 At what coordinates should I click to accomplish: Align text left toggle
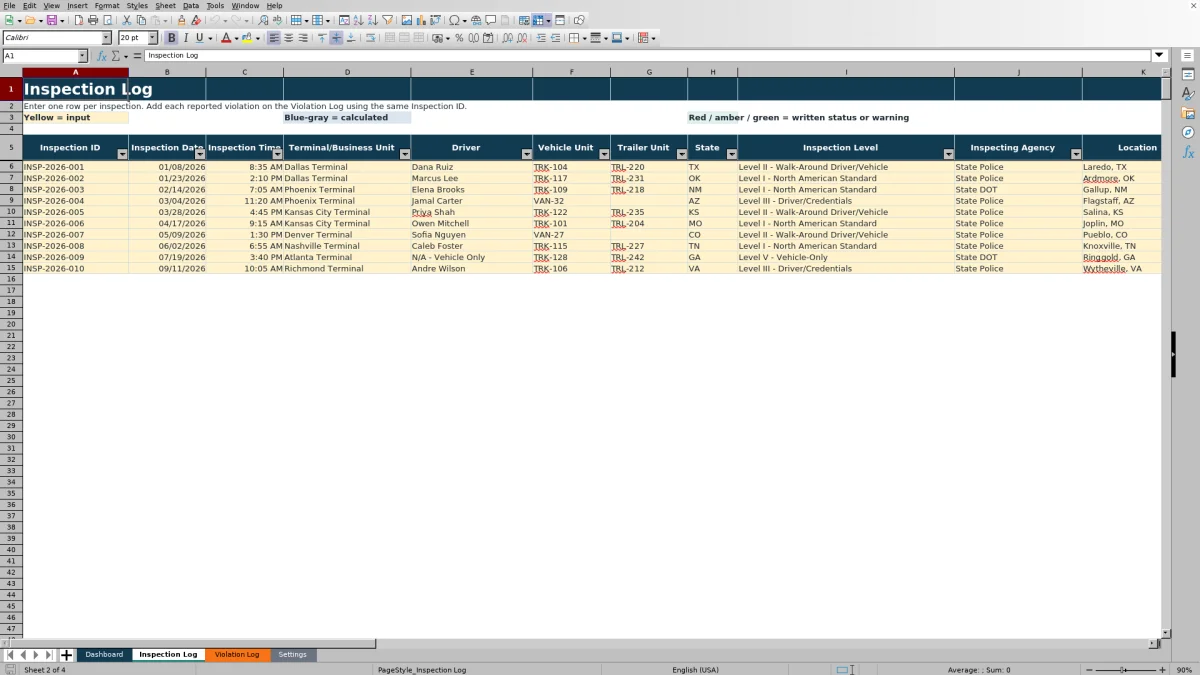273,38
